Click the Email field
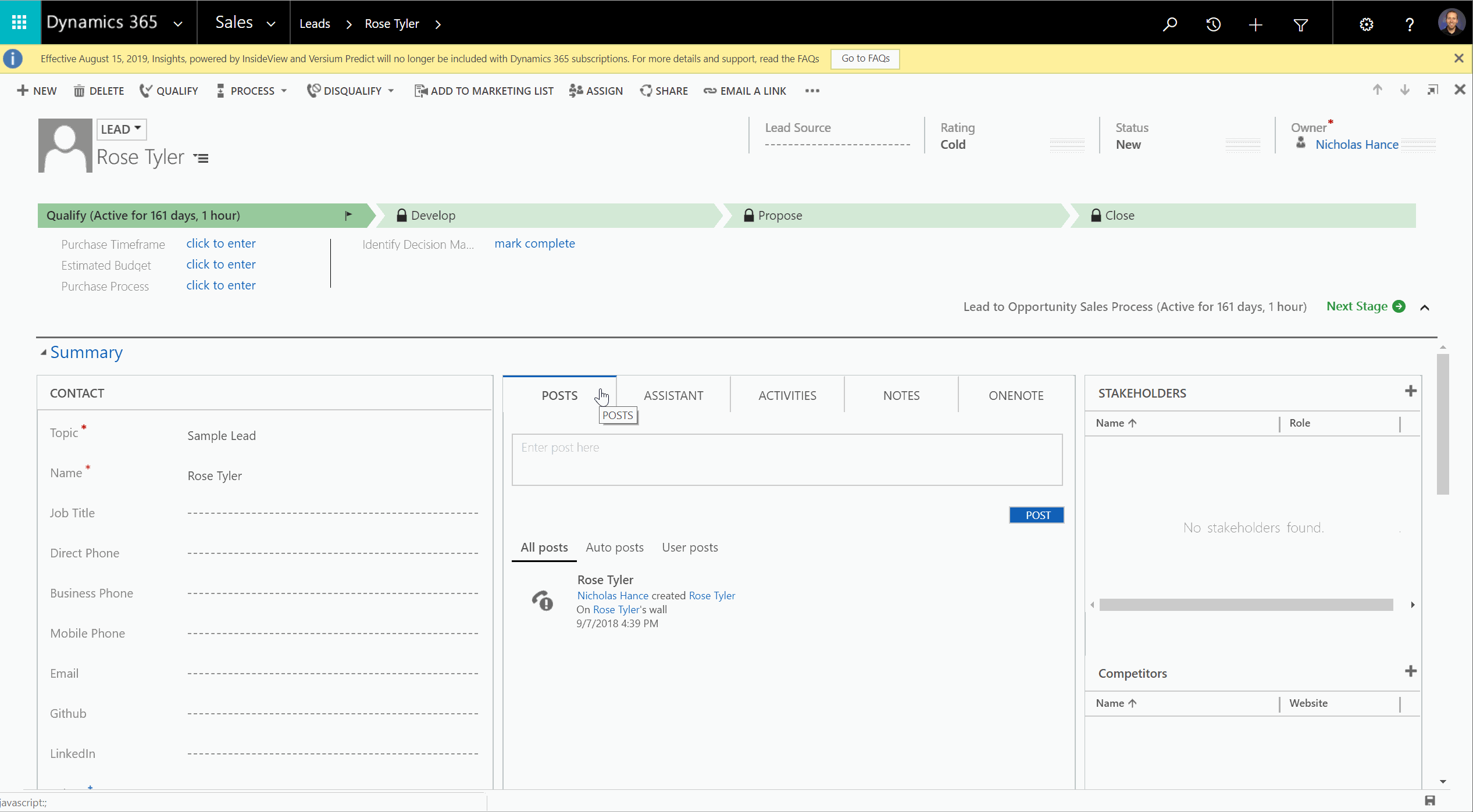1473x812 pixels. point(333,674)
